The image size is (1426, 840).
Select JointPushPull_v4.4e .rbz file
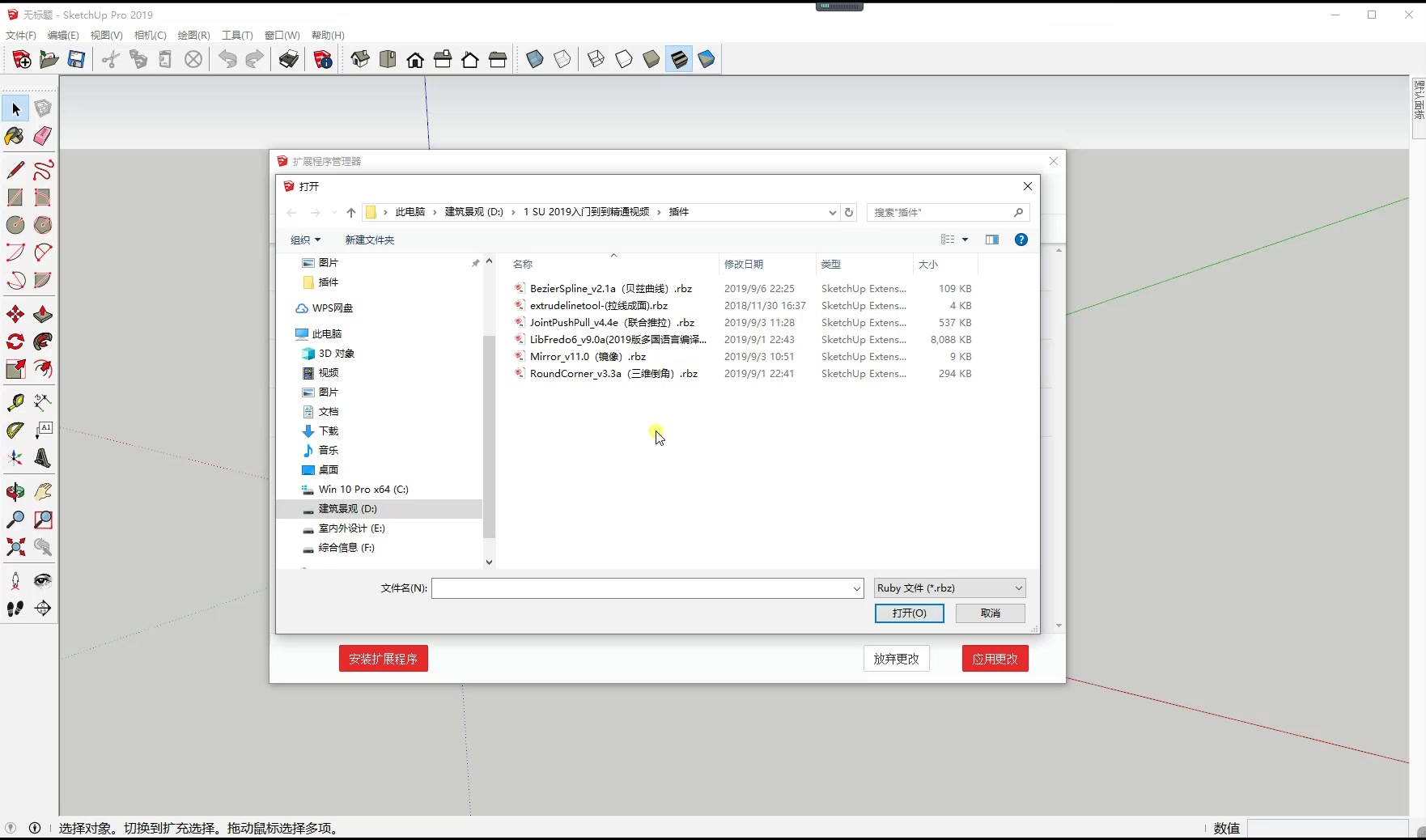click(x=612, y=322)
